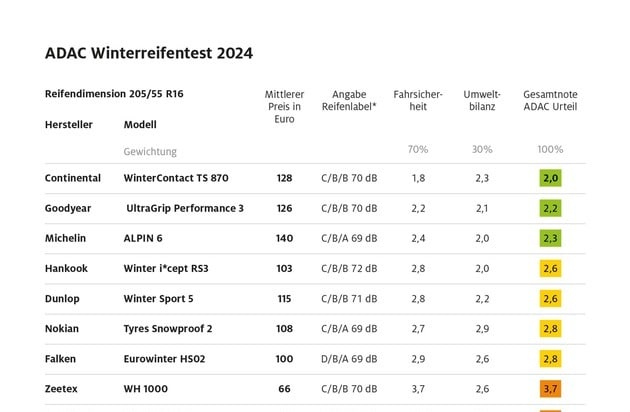Select the Michelin ALPIN 6 model cell
The image size is (630, 412).
[x=143, y=238]
